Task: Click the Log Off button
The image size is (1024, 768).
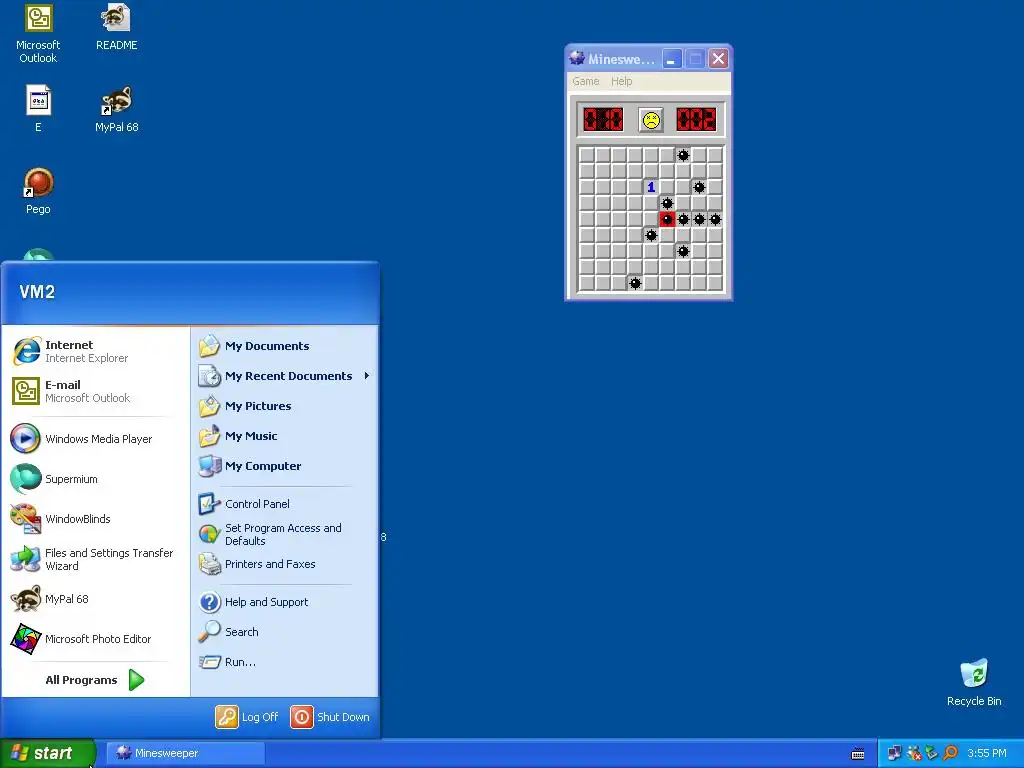Action: (x=247, y=717)
